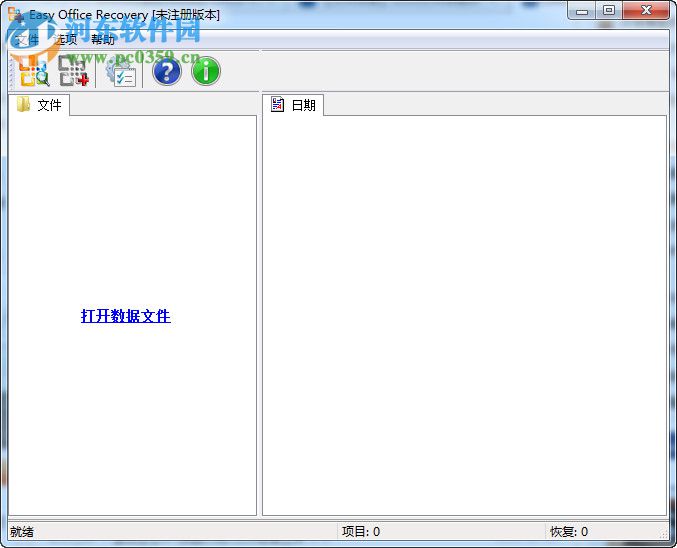Click the 恢复: 0 status entry
This screenshot has height=548, width=677.
(569, 532)
